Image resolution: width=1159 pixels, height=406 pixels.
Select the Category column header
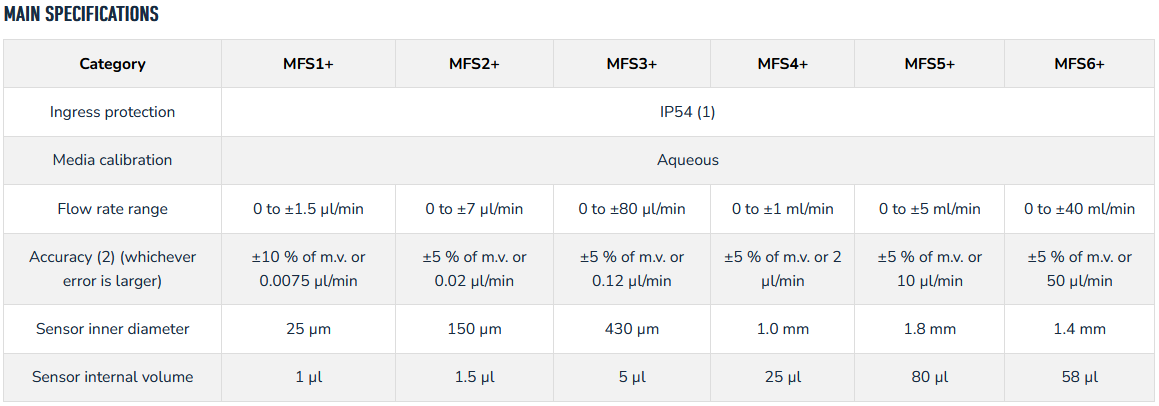(112, 64)
